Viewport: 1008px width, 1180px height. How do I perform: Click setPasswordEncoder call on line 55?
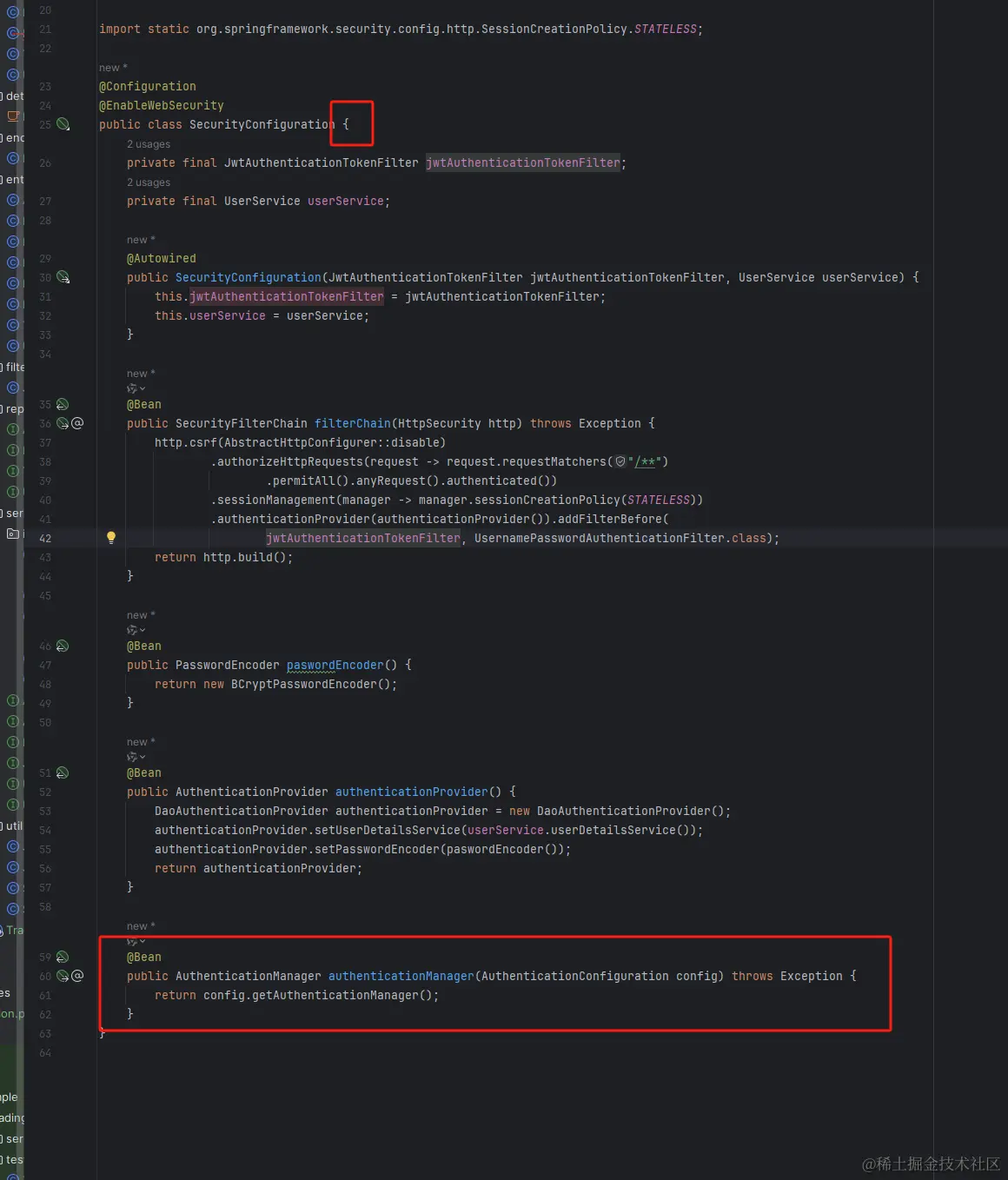click(x=377, y=849)
